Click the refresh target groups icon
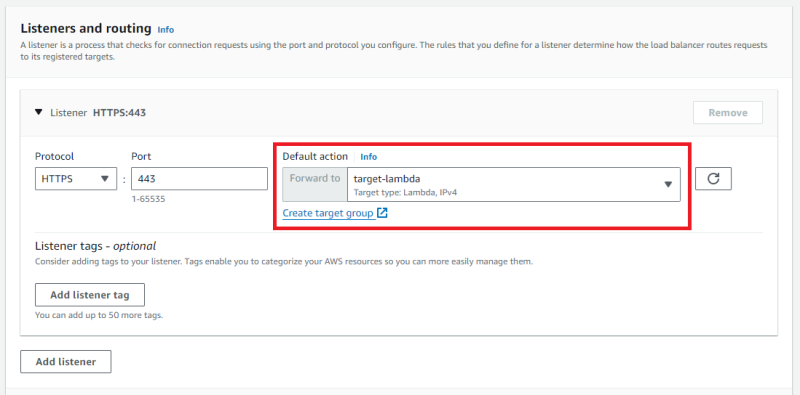This screenshot has height=395, width=800. pos(713,179)
